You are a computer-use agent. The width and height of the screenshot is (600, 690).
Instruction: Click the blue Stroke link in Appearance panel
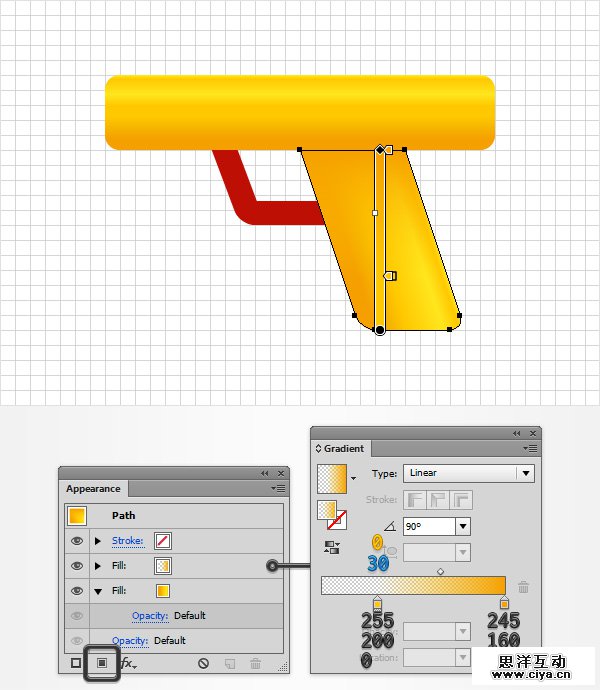128,541
